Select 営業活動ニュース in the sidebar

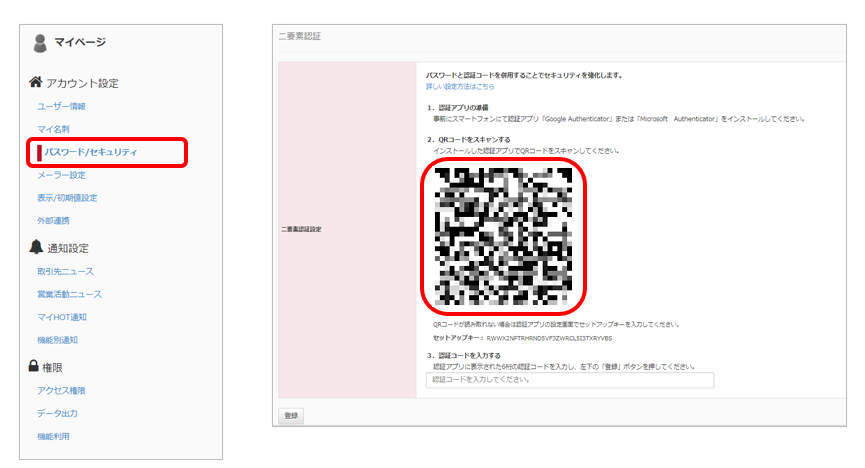[69, 294]
